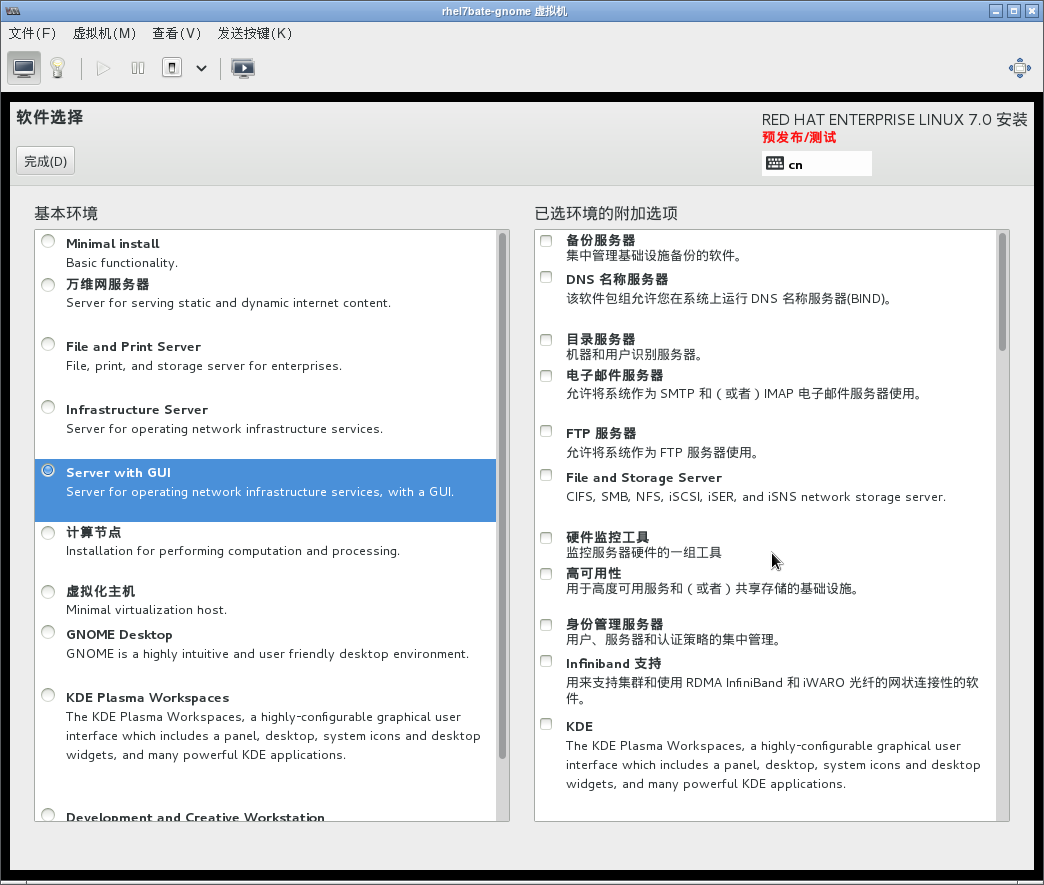Click the 完成(D) done button
The width and height of the screenshot is (1044, 885).
click(x=45, y=161)
